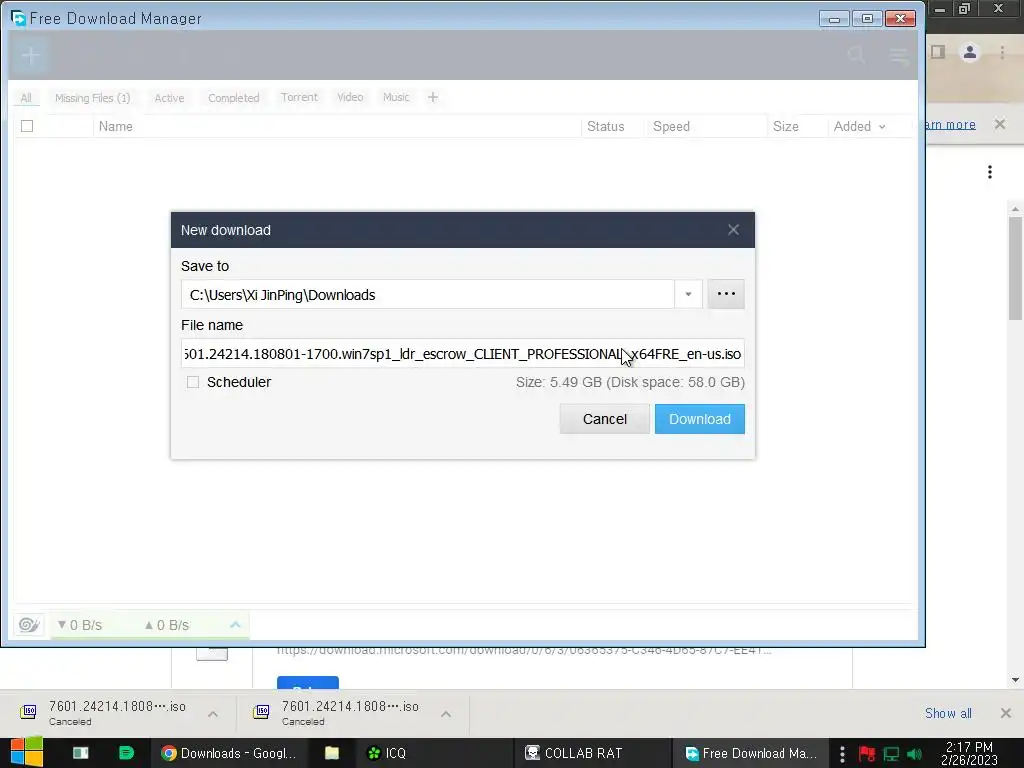This screenshot has height=768, width=1024.
Task: Click the upload speed 0 B/s indicator
Action: pyautogui.click(x=167, y=625)
